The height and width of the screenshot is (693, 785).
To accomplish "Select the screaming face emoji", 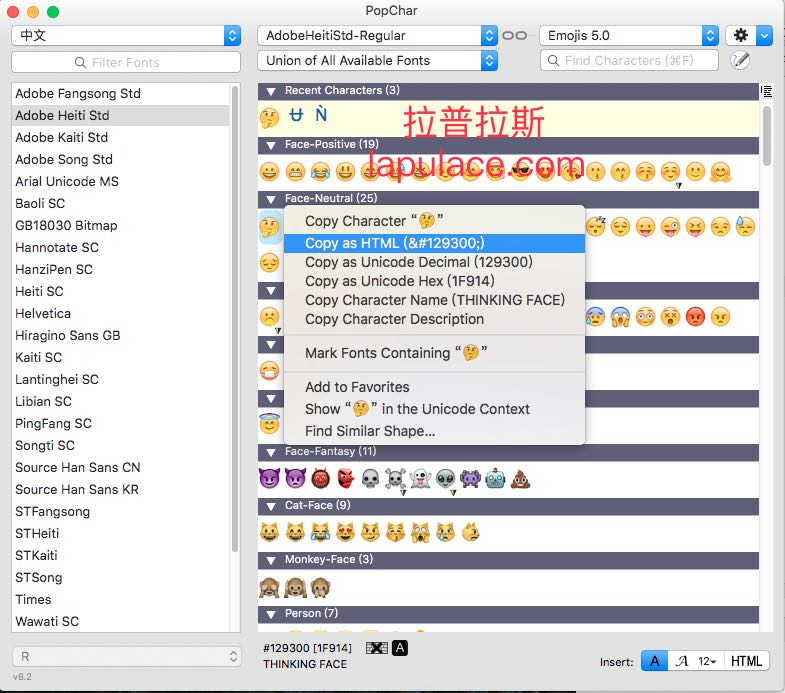I will coord(620,316).
